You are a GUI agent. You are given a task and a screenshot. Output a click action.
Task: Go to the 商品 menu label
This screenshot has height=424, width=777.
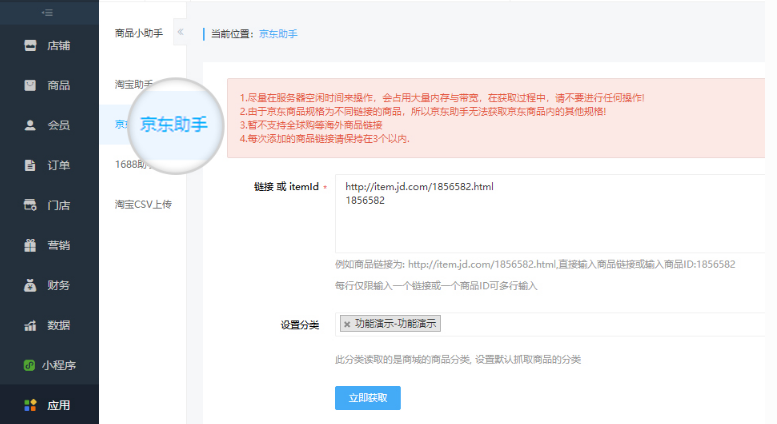(59, 85)
